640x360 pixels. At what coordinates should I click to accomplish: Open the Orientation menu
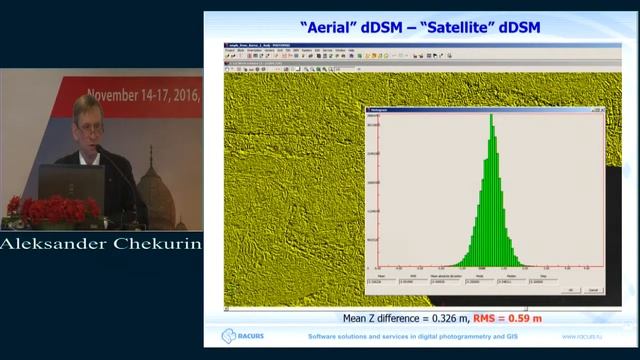254,50
